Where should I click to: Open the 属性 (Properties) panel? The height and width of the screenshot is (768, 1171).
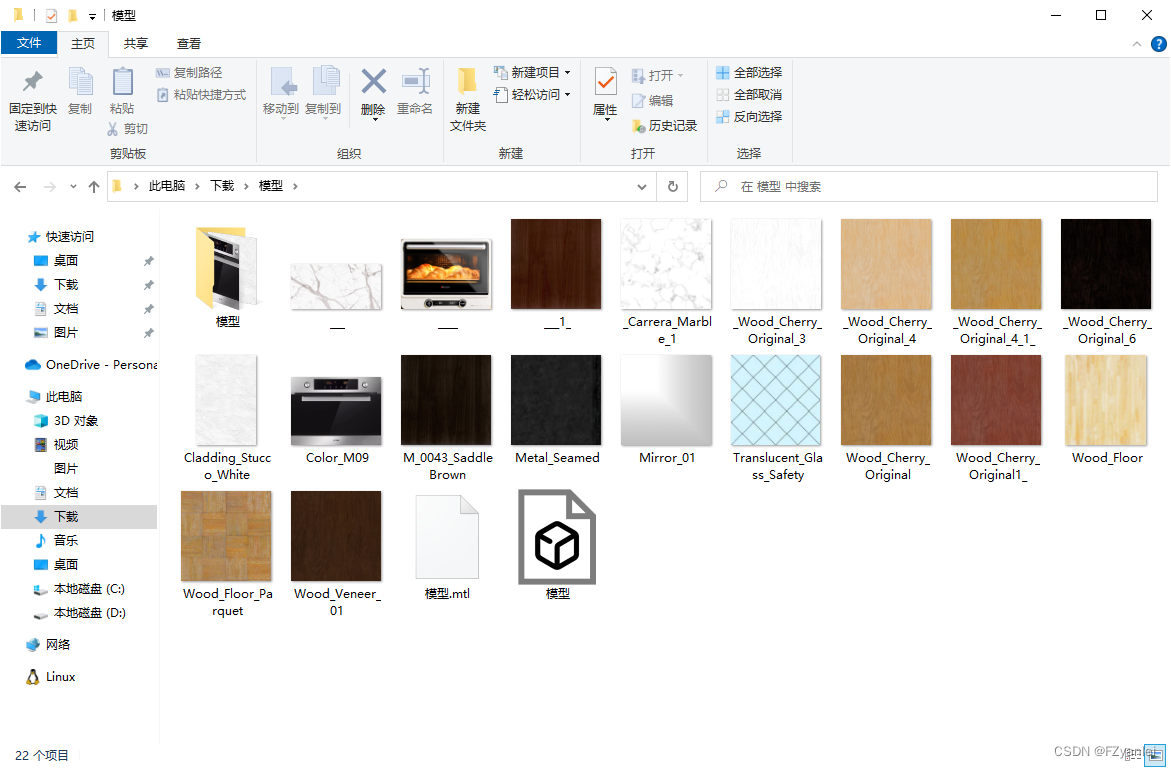coord(605,94)
